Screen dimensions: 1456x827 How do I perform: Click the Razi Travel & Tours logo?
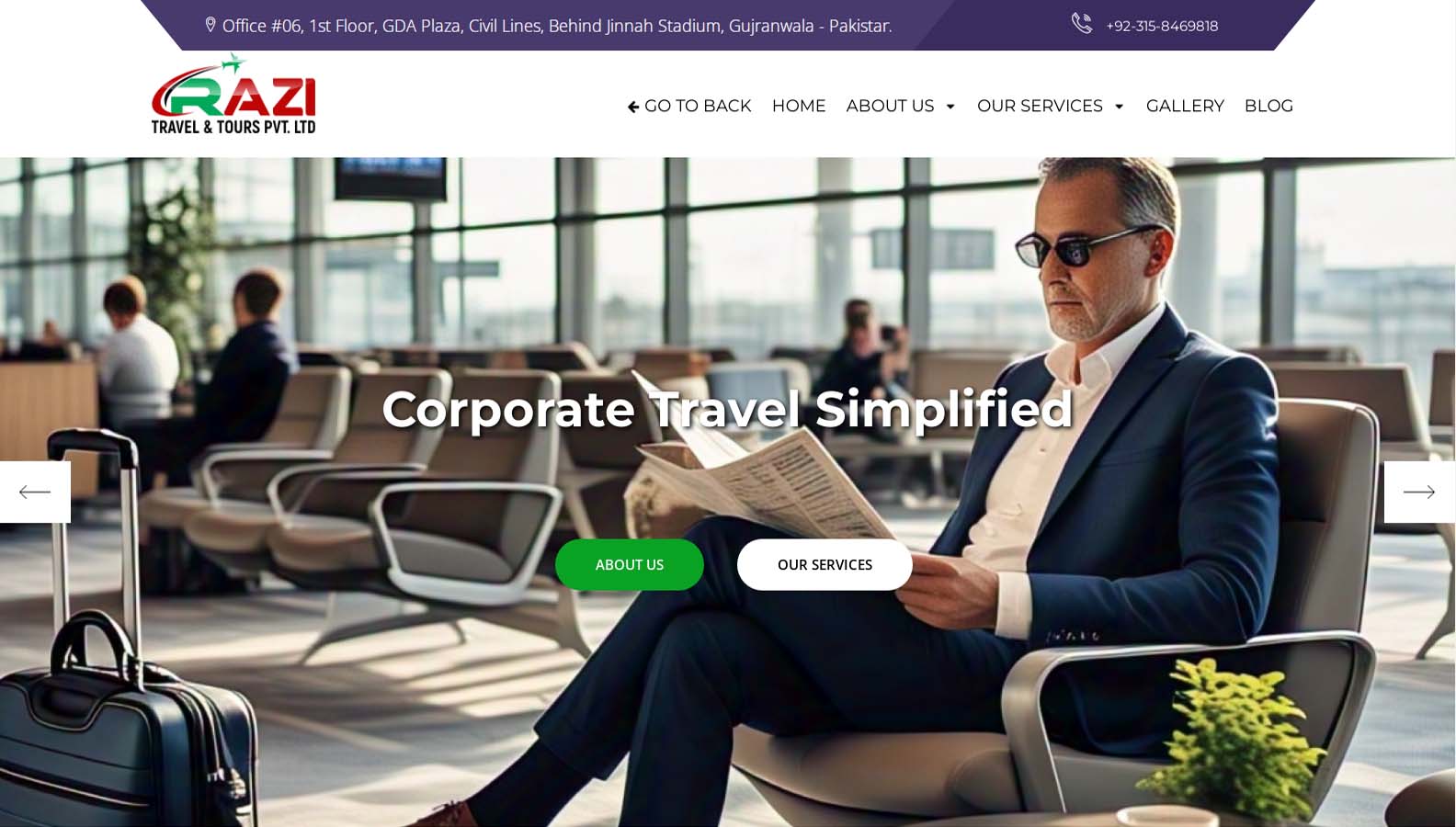(233, 94)
